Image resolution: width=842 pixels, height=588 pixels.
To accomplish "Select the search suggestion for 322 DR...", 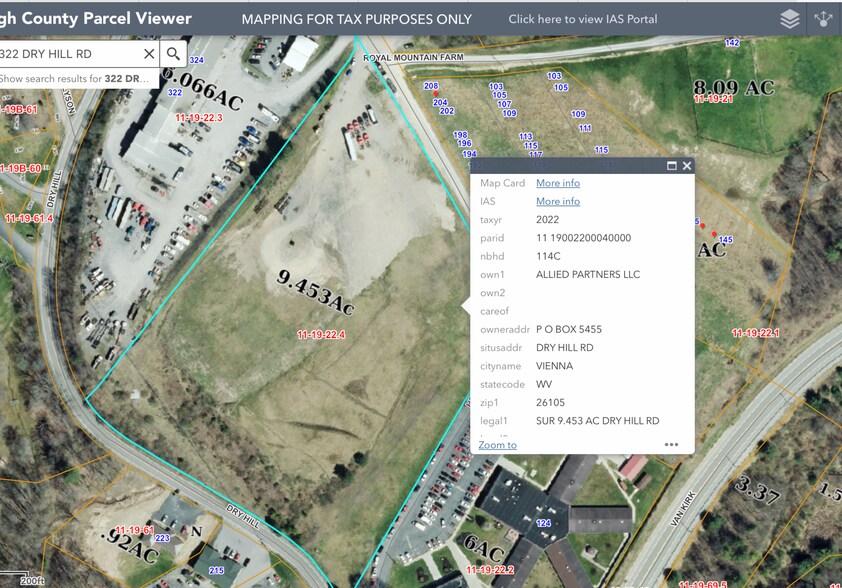I will click(x=75, y=79).
